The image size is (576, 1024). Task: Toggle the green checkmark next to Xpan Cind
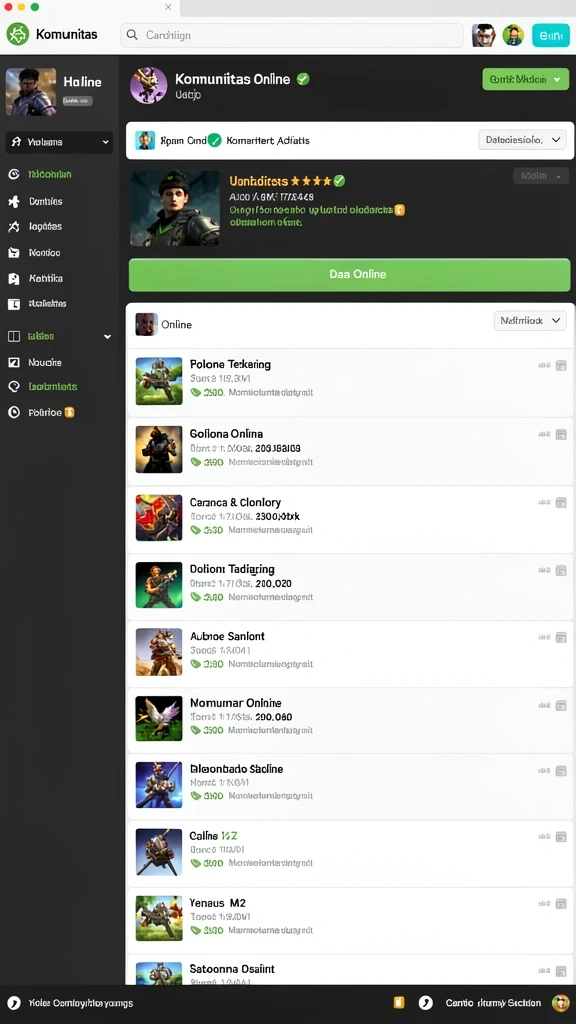point(214,140)
